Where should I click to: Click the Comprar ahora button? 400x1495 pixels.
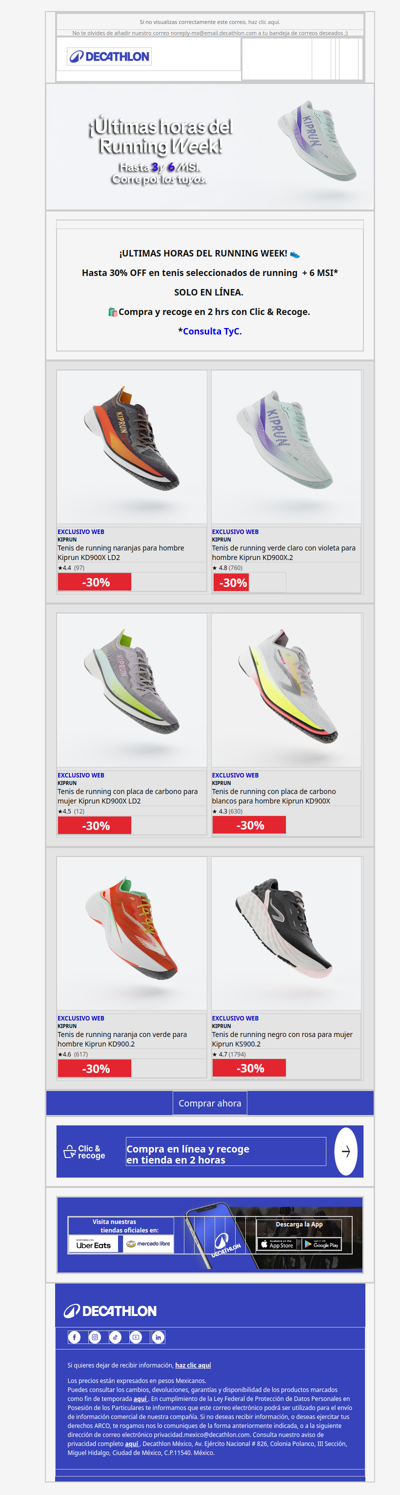[x=210, y=1103]
